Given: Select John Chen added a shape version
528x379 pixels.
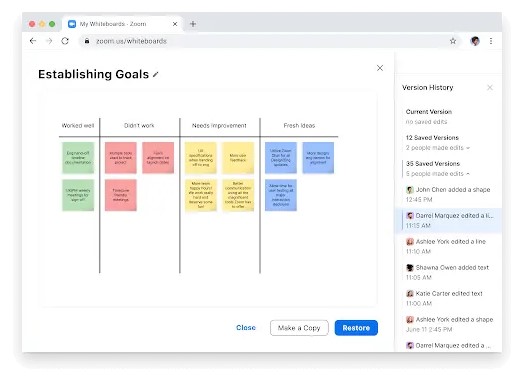Looking at the screenshot, I should point(448,195).
